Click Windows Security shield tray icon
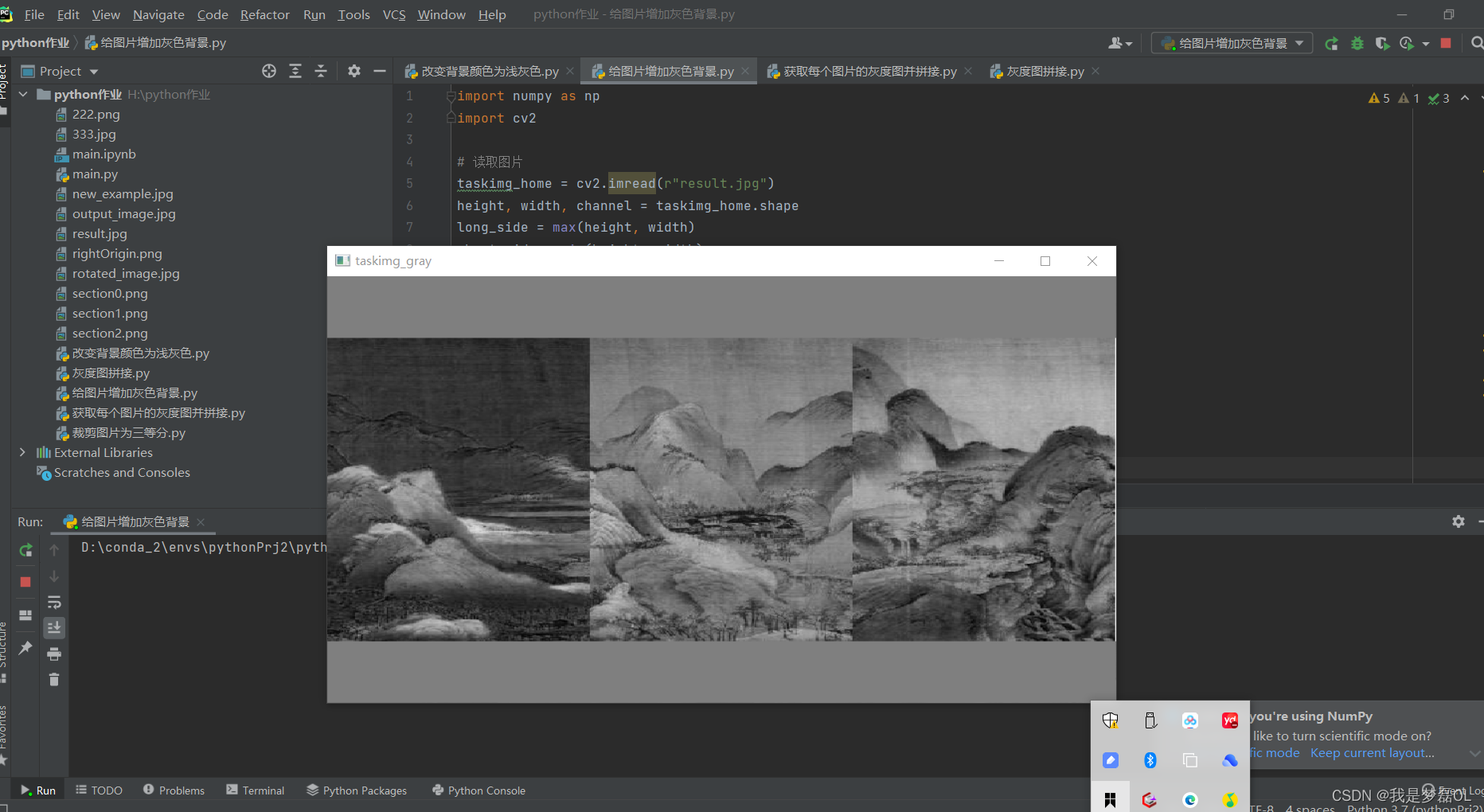Viewport: 1484px width, 812px height. tap(1111, 720)
